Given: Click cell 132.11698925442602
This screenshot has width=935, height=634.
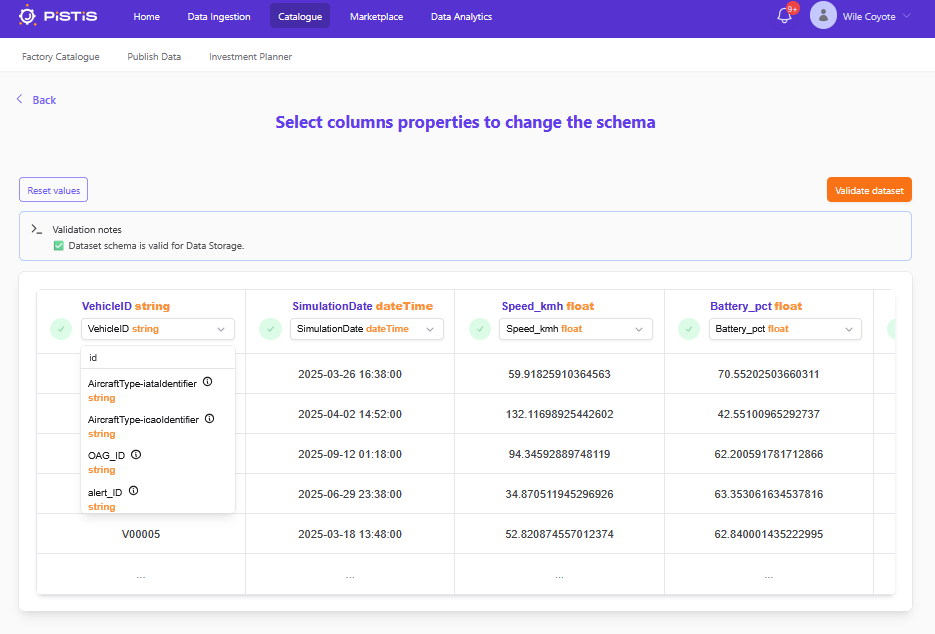Looking at the screenshot, I should pos(559,414).
